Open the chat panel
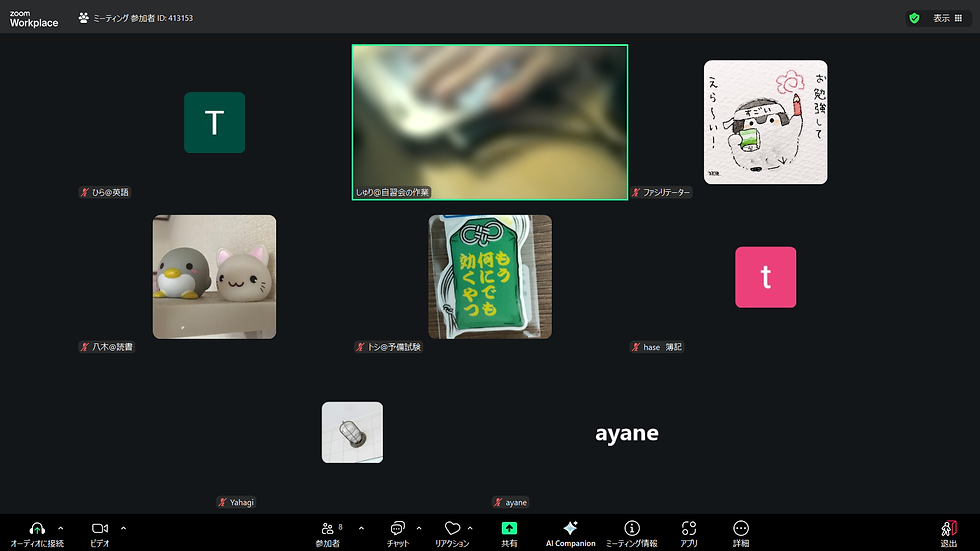The image size is (980, 551). [x=398, y=535]
